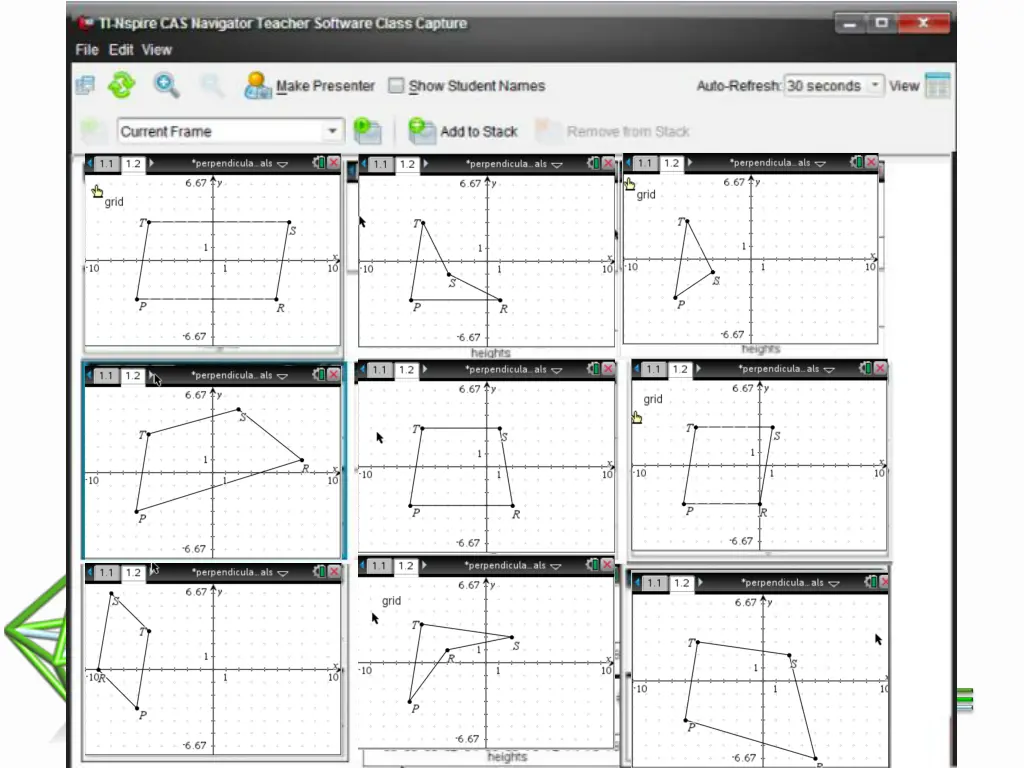Click the next-page arrow in the top-left capture
Viewport: 1024px width, 768px height.
coord(152,163)
